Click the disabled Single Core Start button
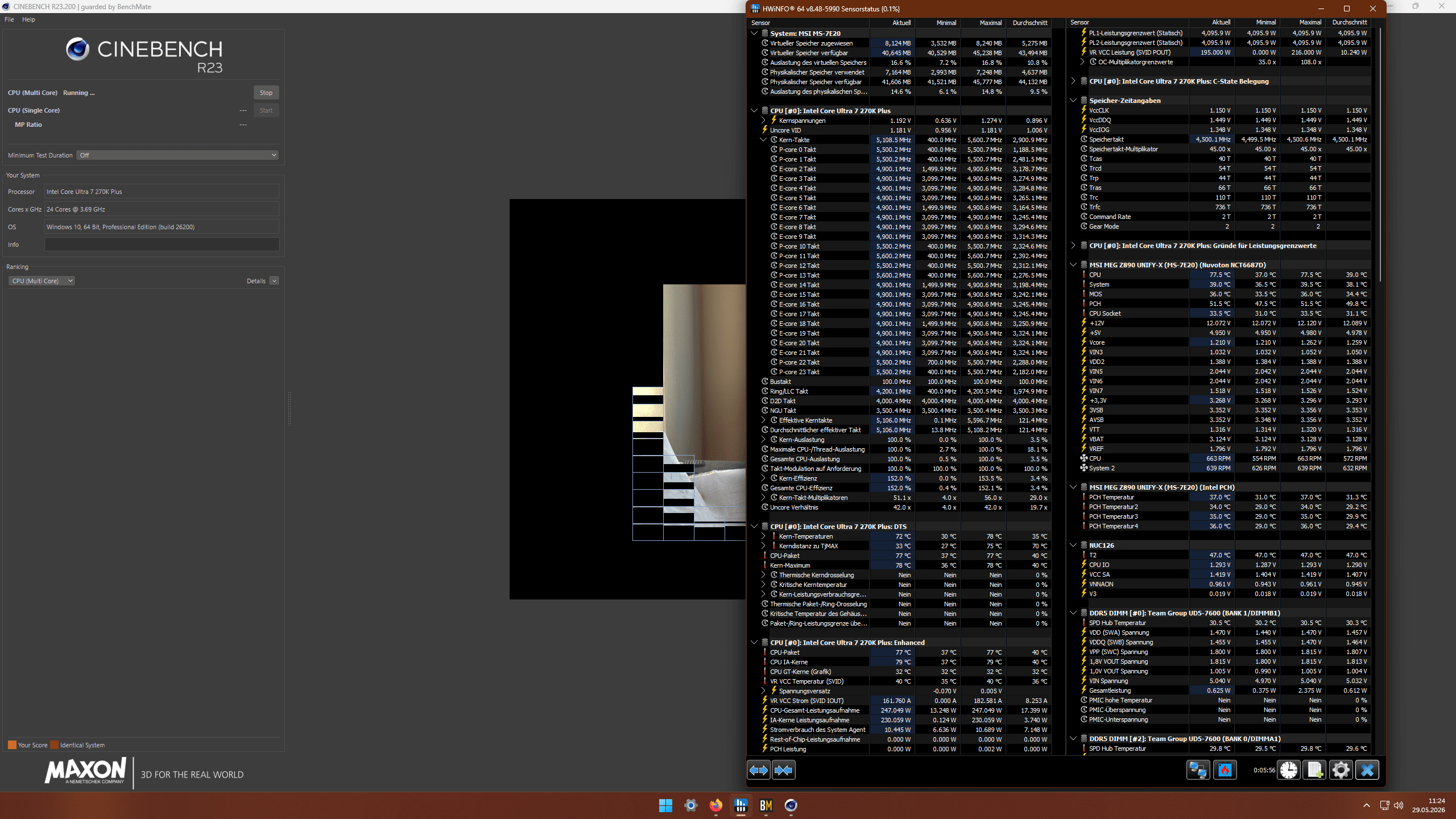This screenshot has height=819, width=1456. 266,110
